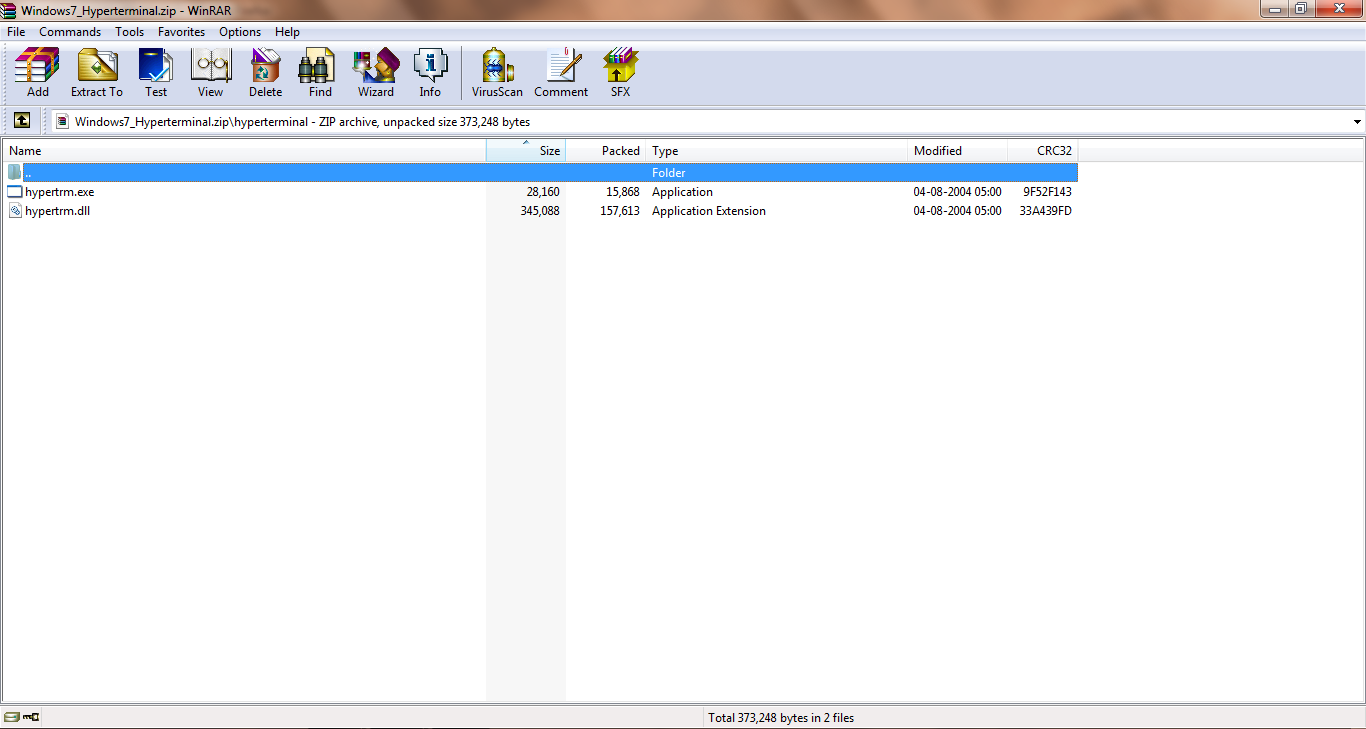
Task: Click hypertrm.exe modified date 04-08-2004 05:00
Action: (x=957, y=192)
